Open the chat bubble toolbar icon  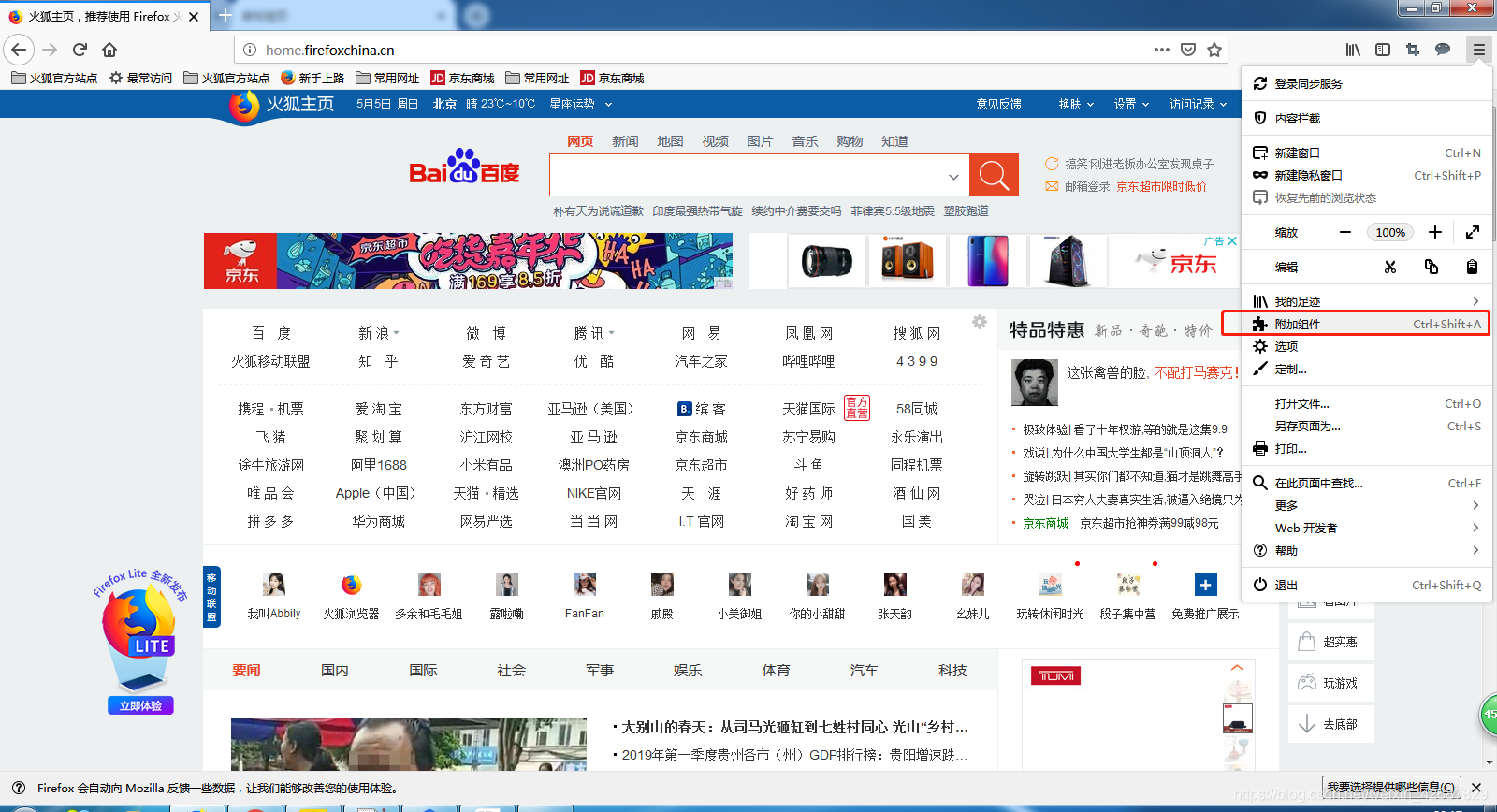(1443, 50)
